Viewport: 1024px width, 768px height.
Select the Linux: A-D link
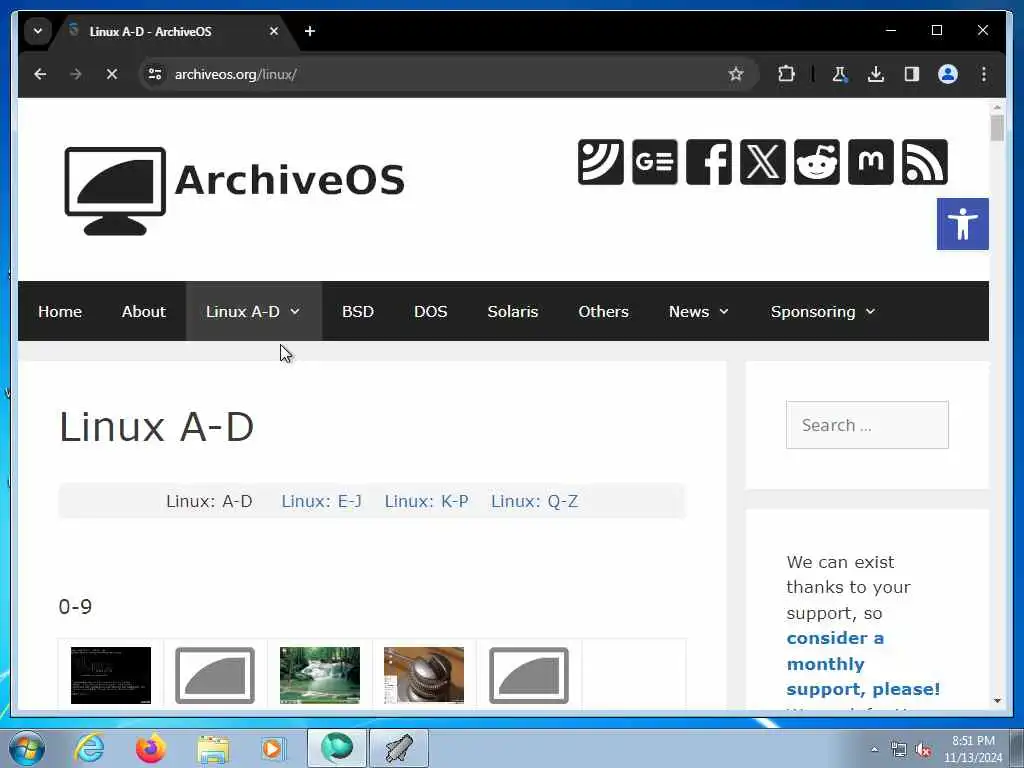pos(209,501)
